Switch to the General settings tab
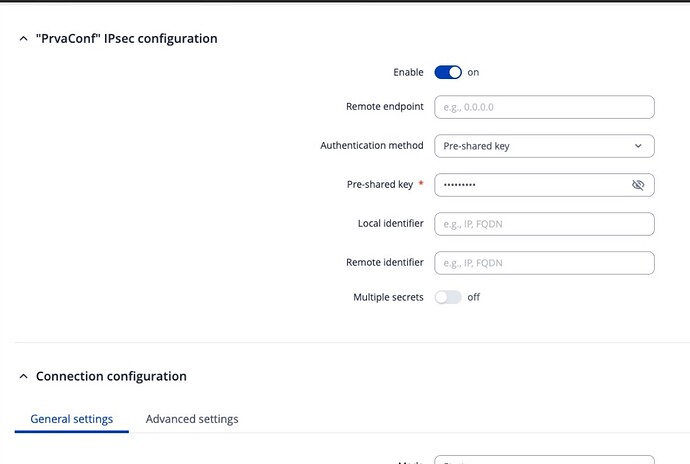This screenshot has height=464, width=690. (72, 419)
